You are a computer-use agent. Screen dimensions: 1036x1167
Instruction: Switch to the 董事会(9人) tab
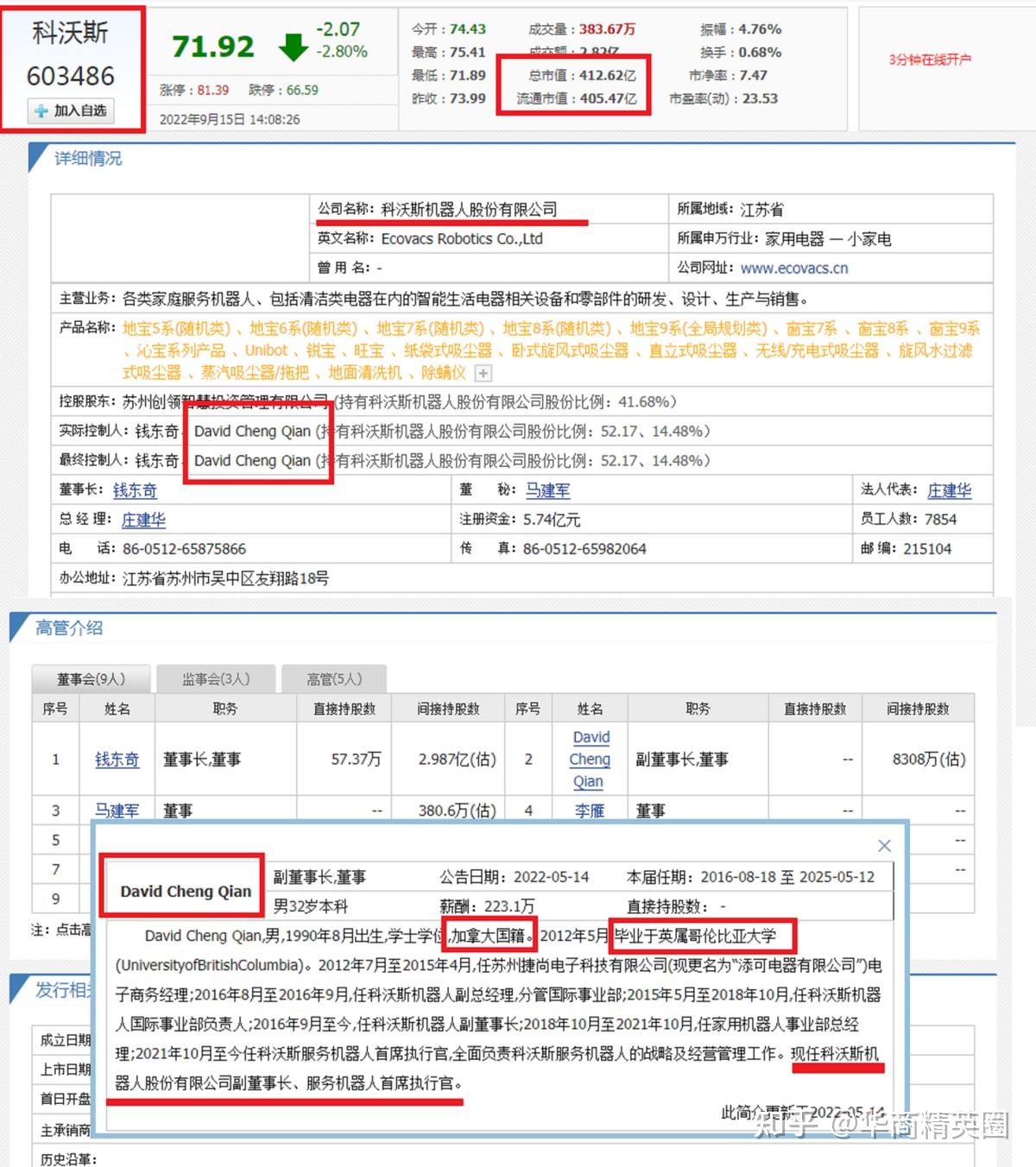[x=92, y=679]
